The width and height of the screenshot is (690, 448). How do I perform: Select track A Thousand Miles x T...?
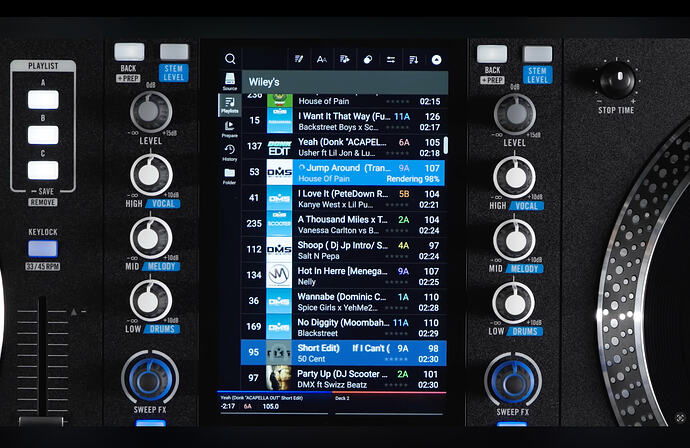[x=344, y=224]
